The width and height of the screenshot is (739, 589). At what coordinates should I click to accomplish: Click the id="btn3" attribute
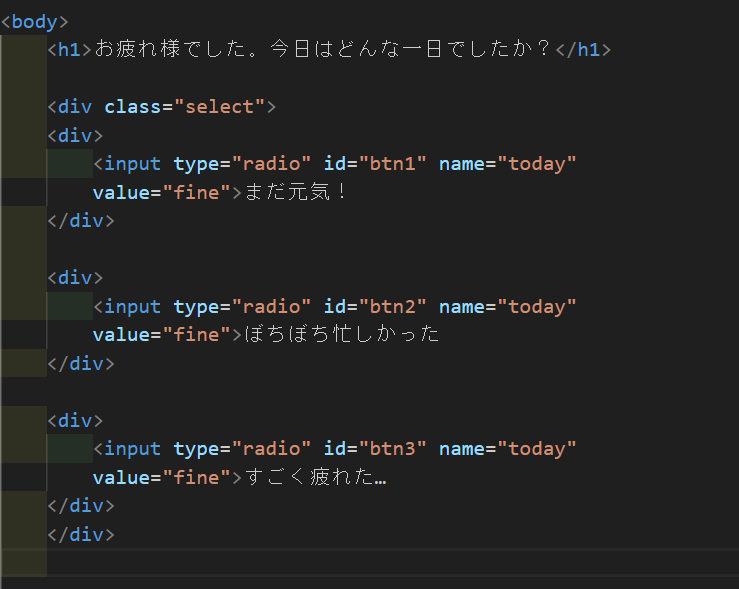[375, 449]
